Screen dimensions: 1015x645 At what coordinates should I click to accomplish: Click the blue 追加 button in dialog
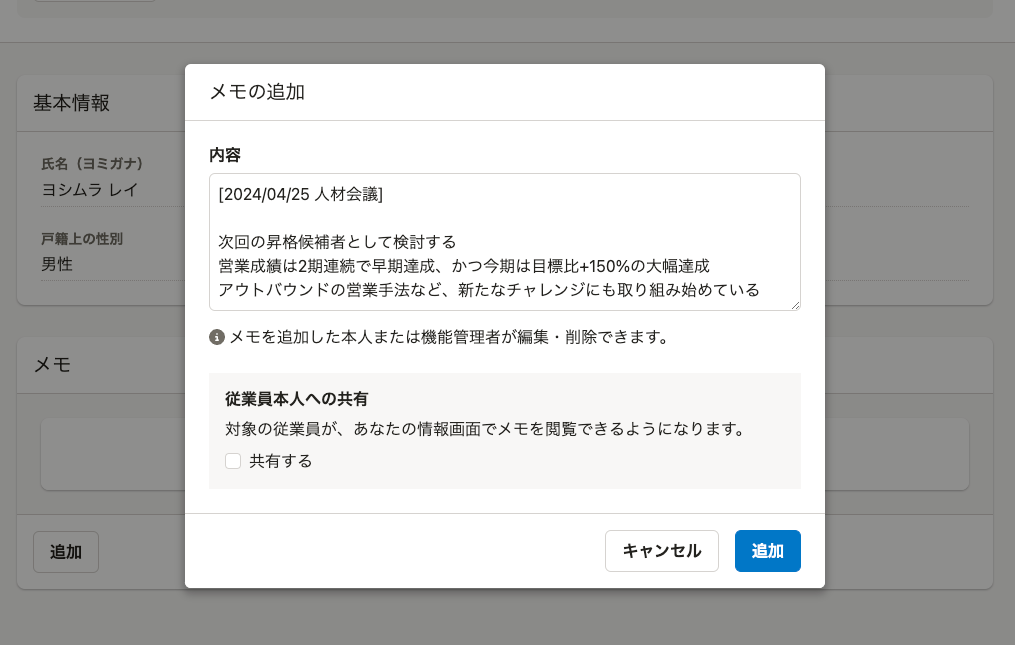tap(767, 551)
